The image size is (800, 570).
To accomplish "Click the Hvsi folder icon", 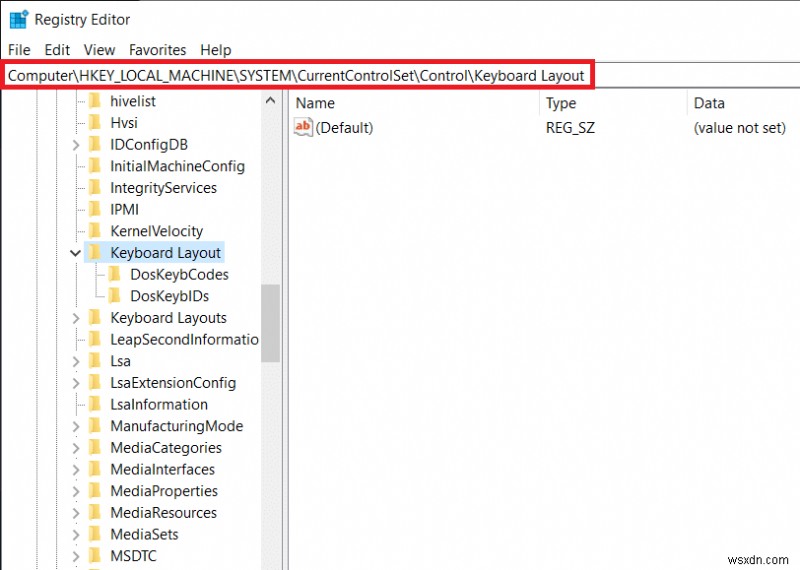I will tap(95, 122).
